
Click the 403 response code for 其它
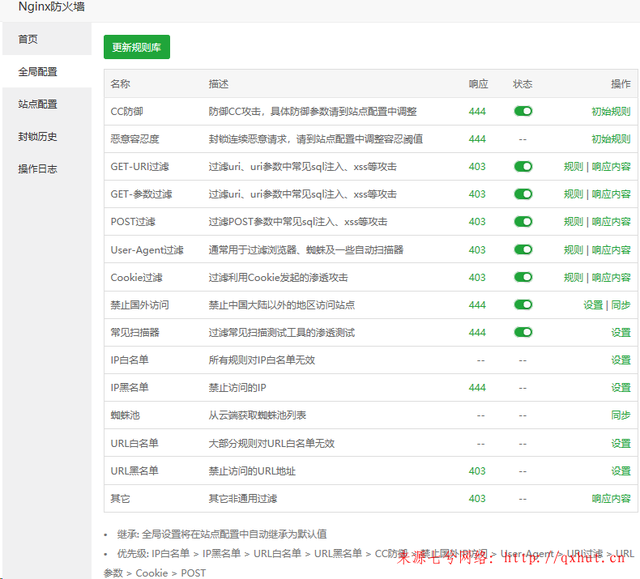pyautogui.click(x=477, y=499)
